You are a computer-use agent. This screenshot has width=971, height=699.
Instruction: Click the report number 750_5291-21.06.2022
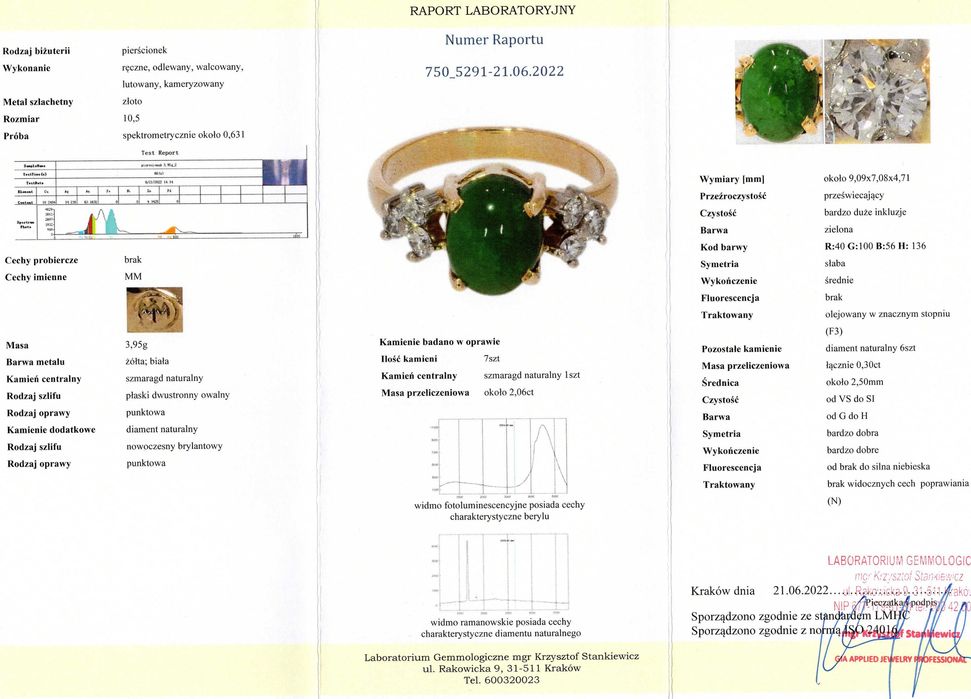coord(494,71)
